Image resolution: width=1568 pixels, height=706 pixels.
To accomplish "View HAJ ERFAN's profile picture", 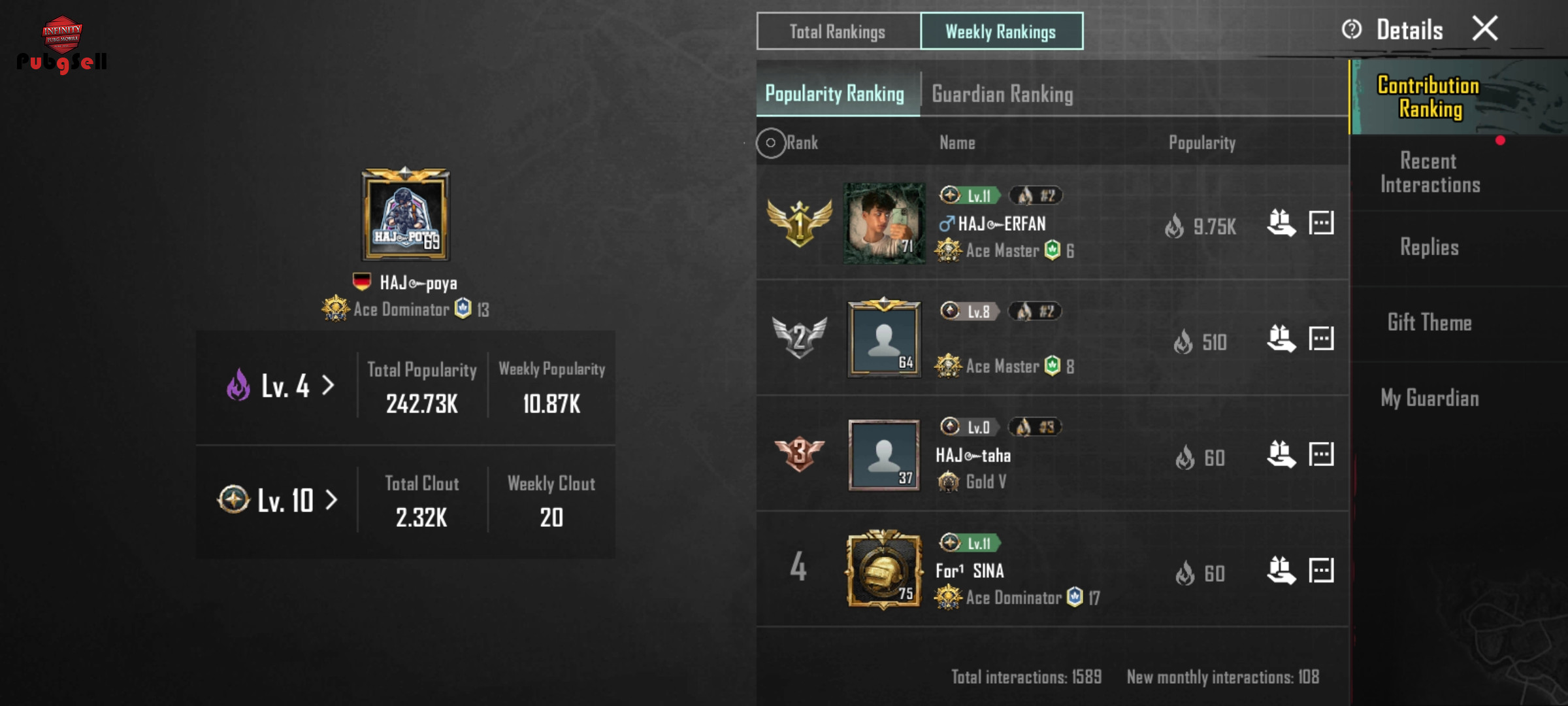I will tap(884, 224).
